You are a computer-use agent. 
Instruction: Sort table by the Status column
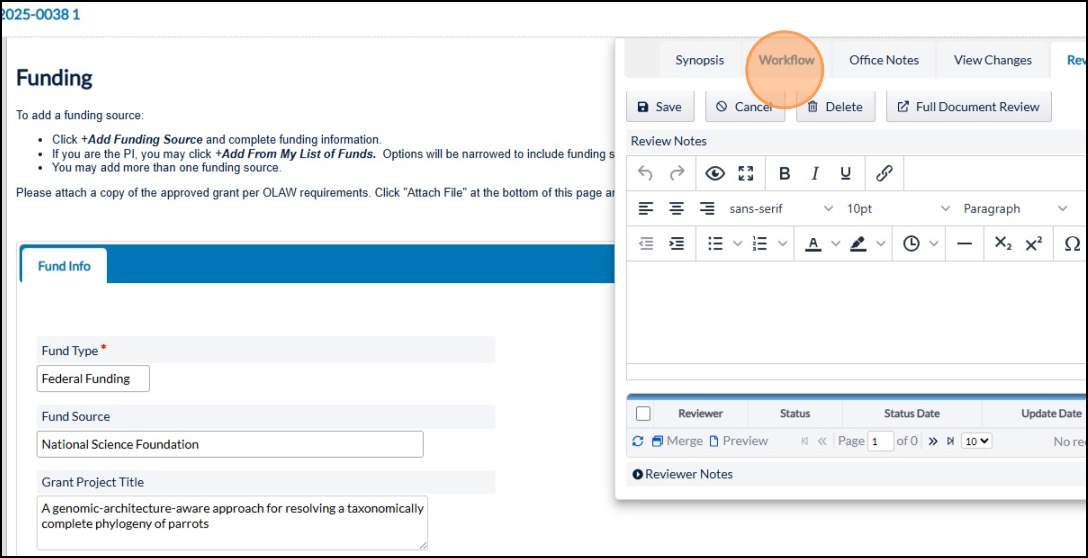click(x=795, y=414)
